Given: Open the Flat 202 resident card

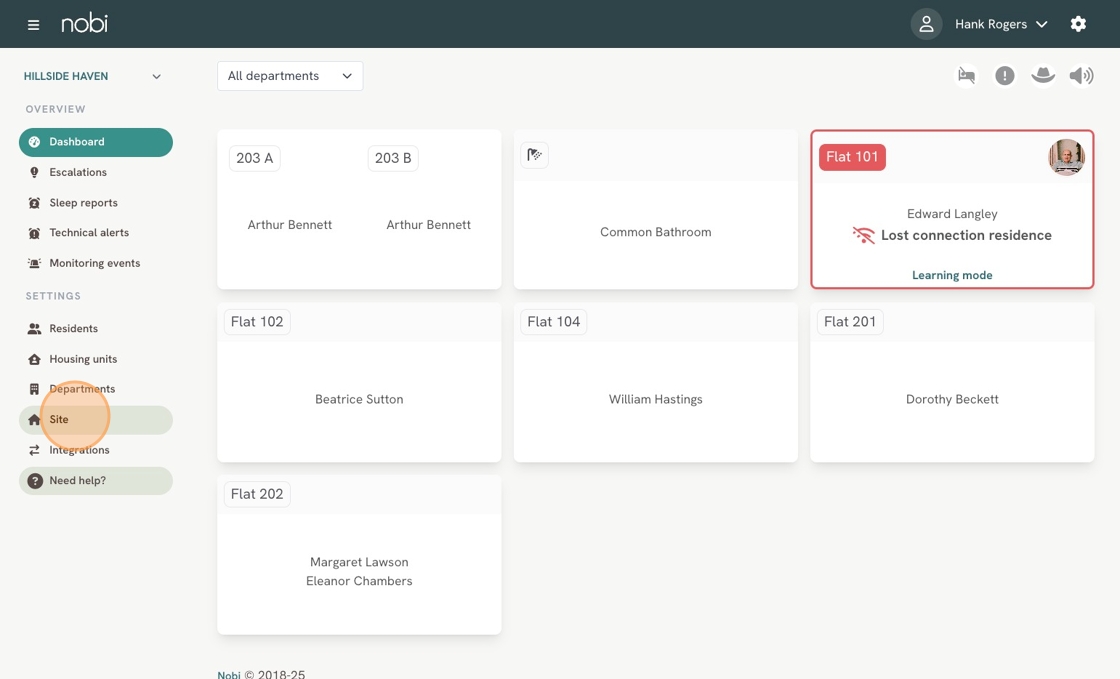Looking at the screenshot, I should click(x=359, y=571).
